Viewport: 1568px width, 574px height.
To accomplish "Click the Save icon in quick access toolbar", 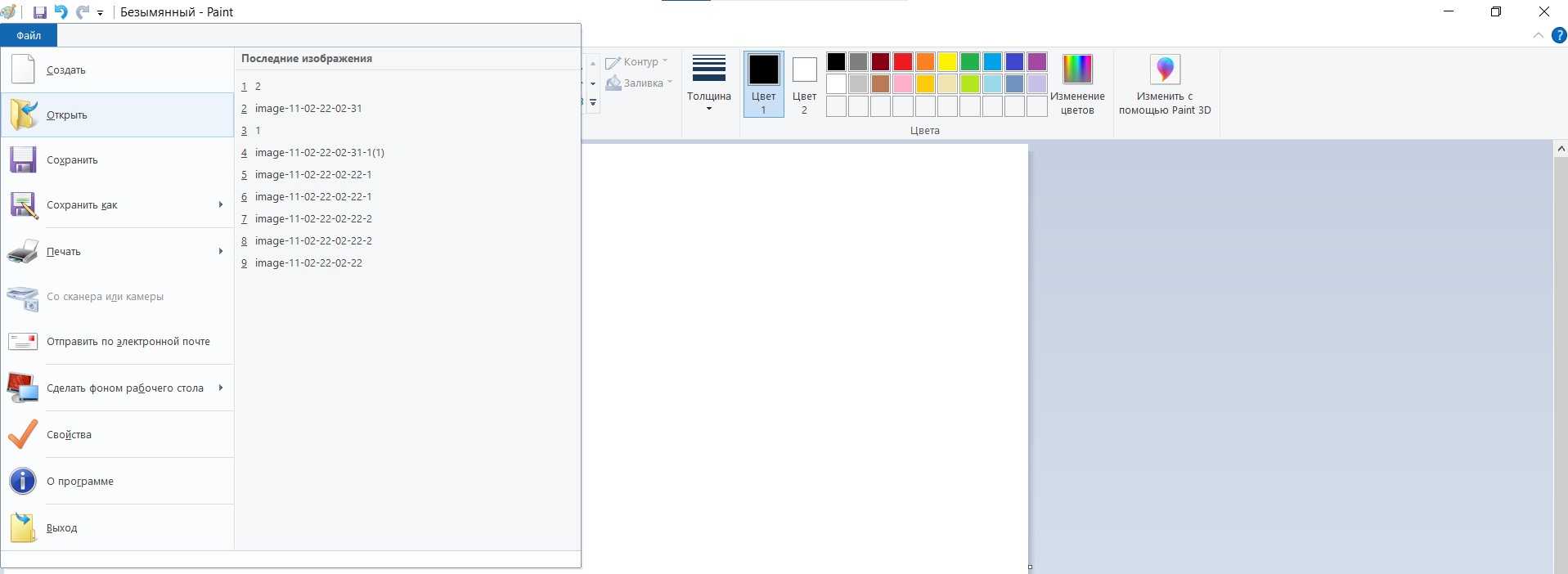I will pyautogui.click(x=39, y=12).
